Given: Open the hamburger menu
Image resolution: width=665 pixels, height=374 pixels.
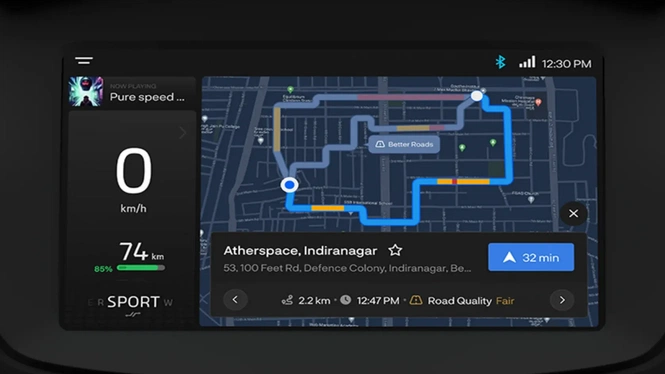Looking at the screenshot, I should click(84, 61).
